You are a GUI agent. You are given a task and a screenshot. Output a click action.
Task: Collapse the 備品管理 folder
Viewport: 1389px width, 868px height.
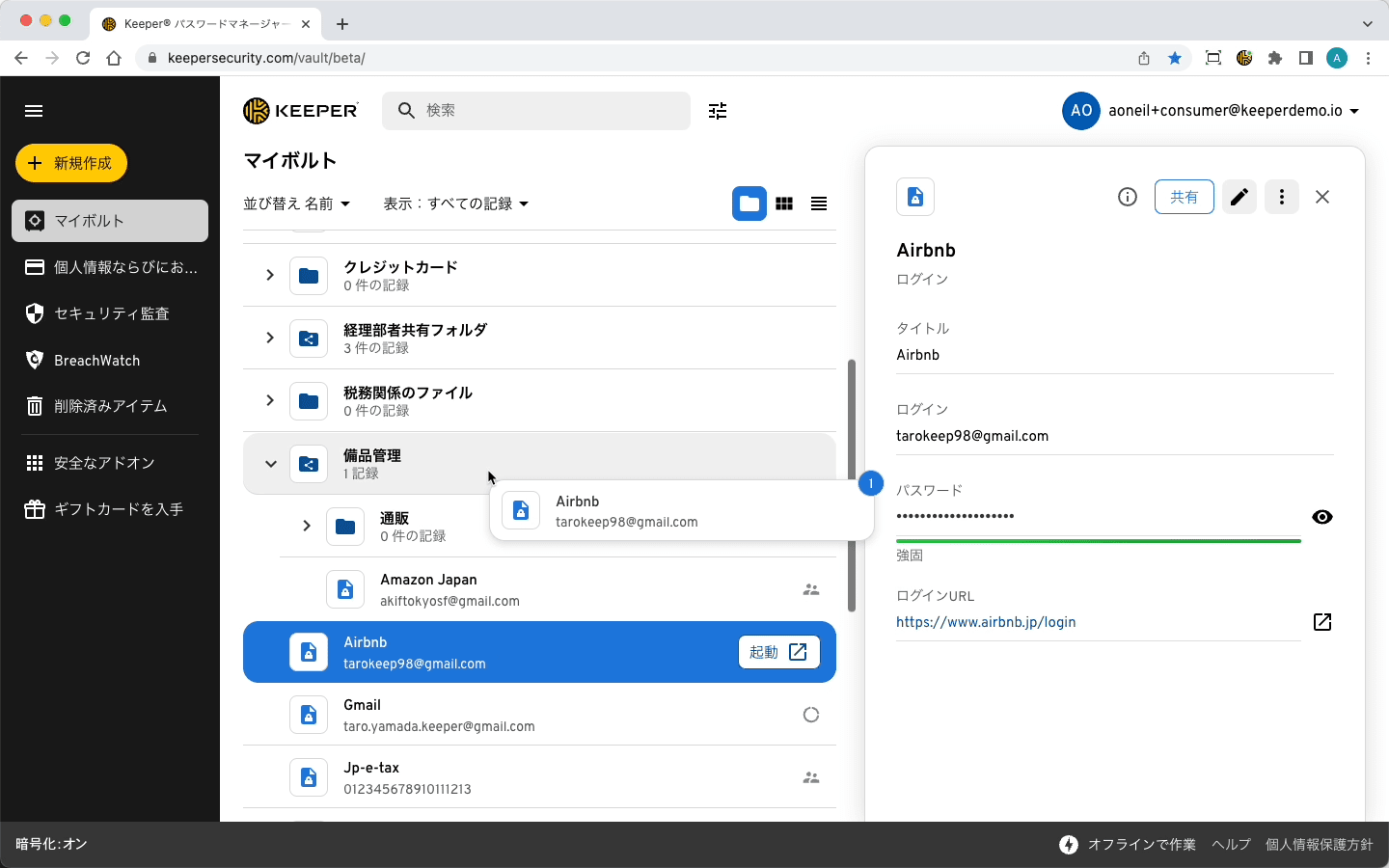click(x=271, y=464)
